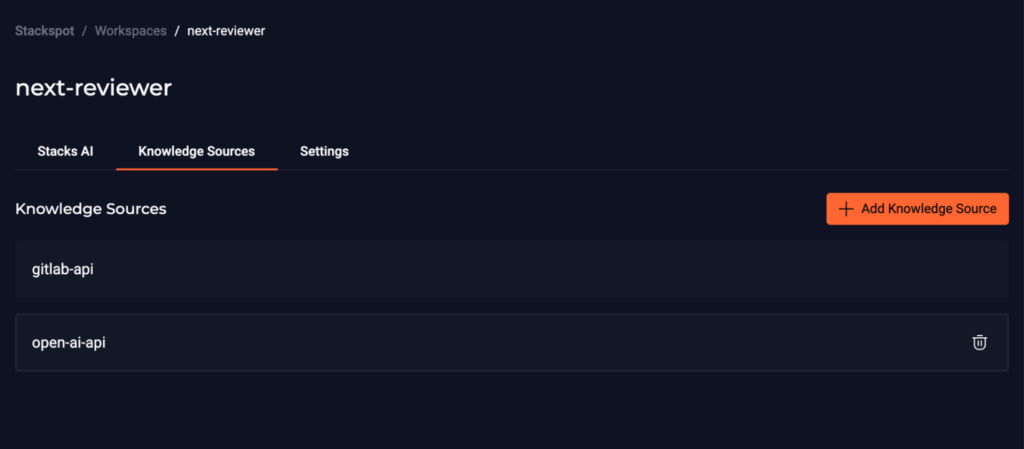Select the gitlab-api name text
Screen dimensions: 1024x449
coord(63,269)
